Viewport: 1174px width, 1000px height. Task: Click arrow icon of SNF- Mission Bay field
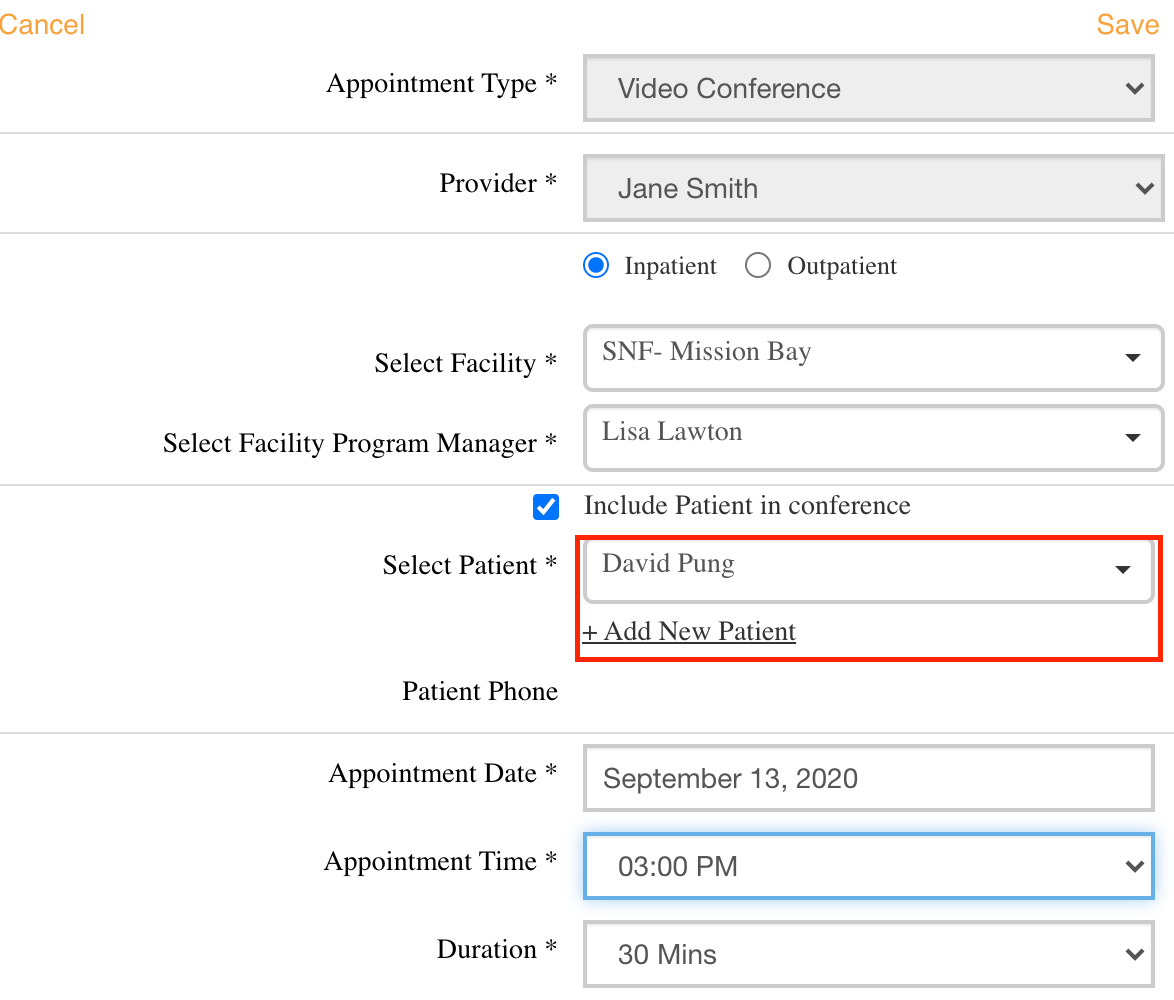tap(1133, 357)
